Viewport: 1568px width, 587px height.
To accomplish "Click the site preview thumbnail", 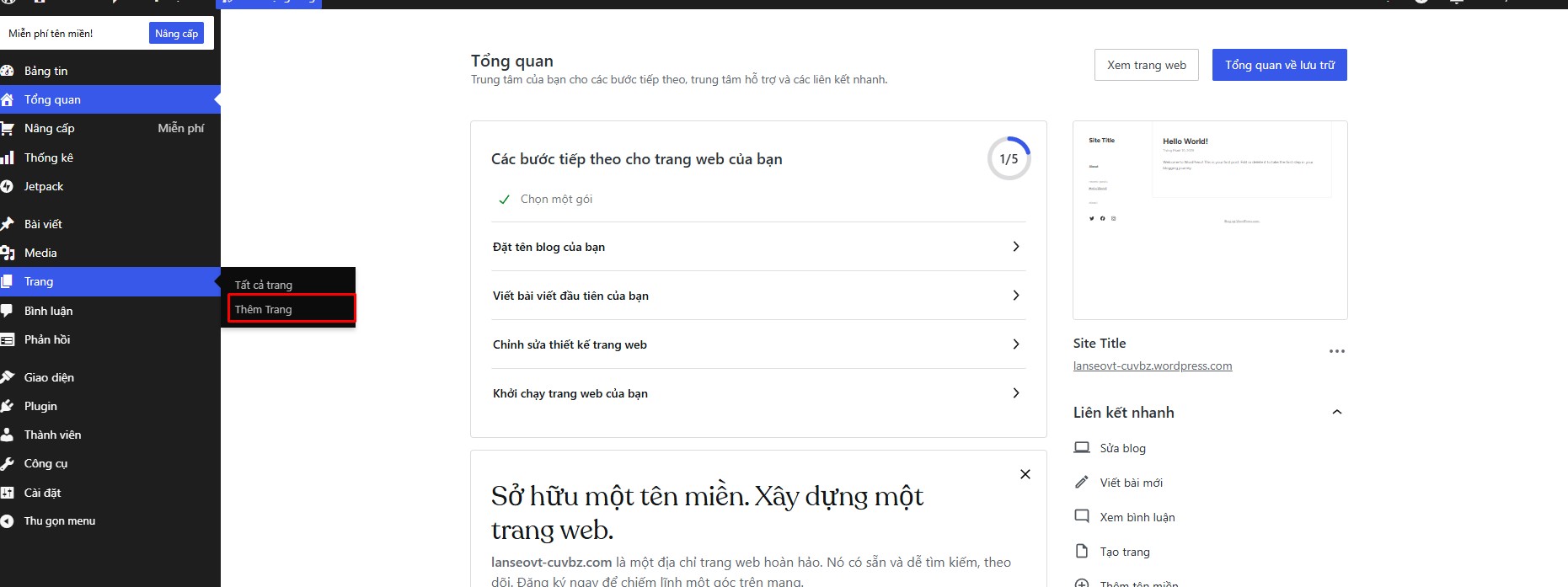I will pyautogui.click(x=1210, y=220).
